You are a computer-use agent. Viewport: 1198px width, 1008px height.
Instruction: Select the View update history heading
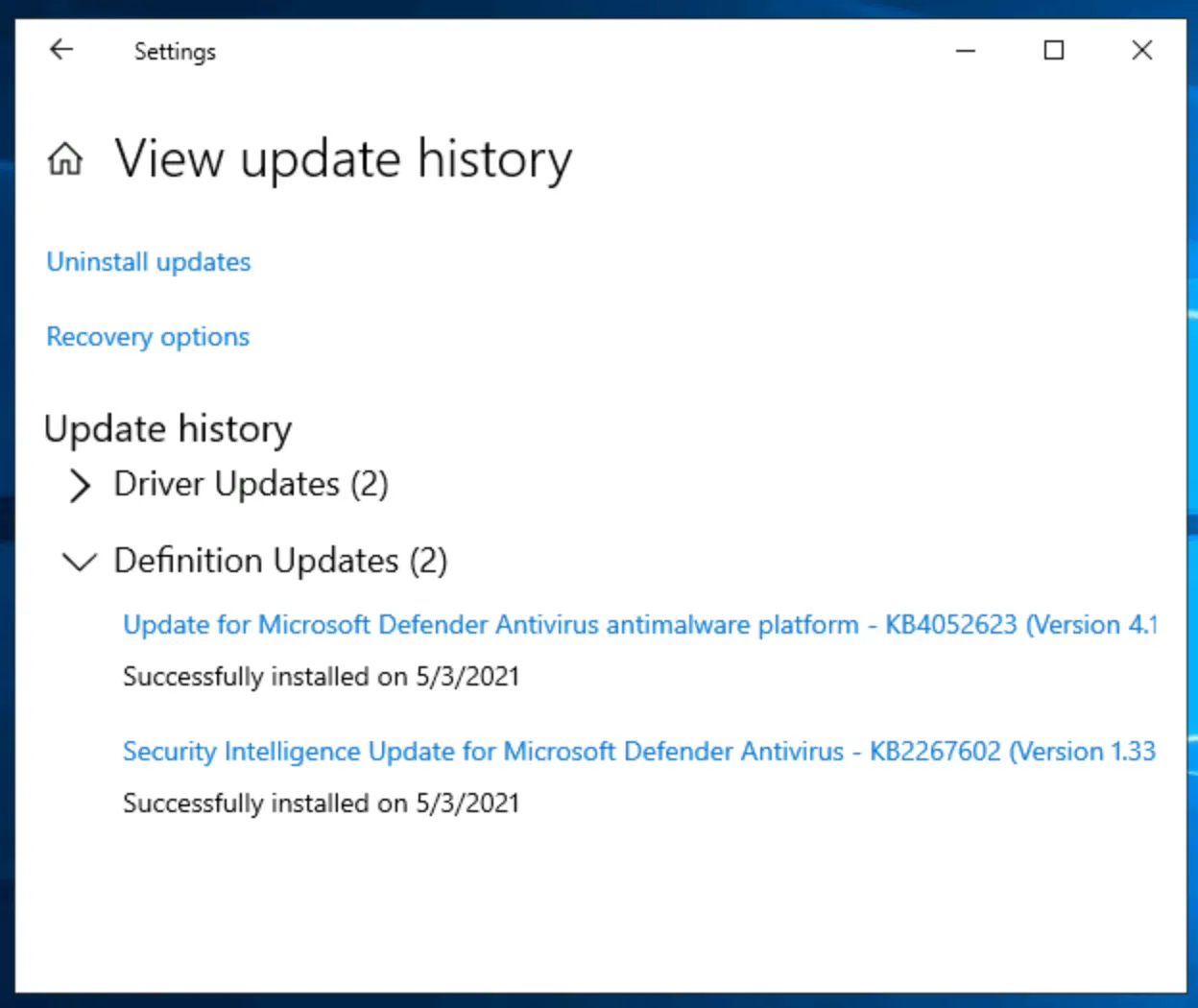pyautogui.click(x=343, y=159)
